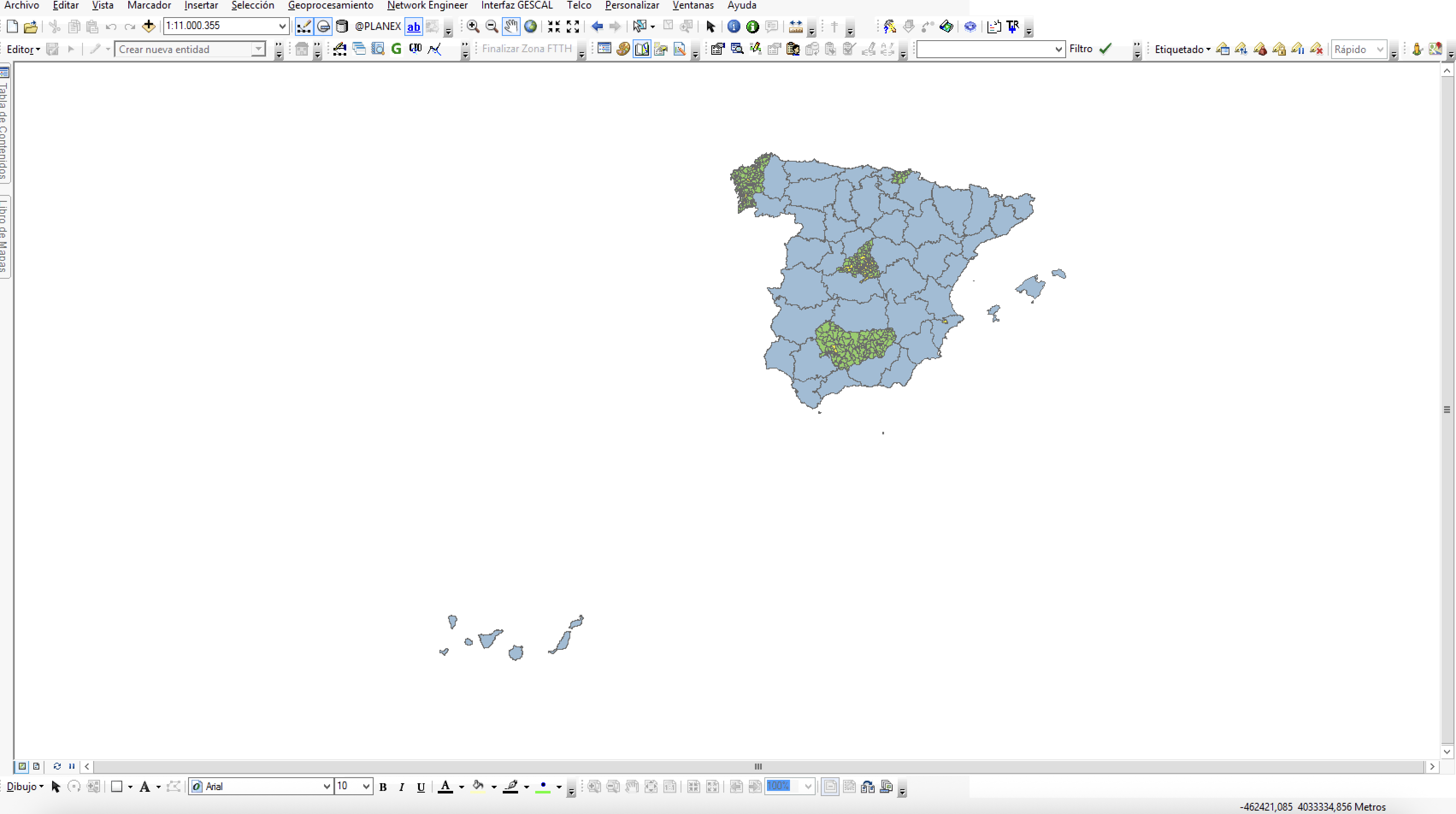The width and height of the screenshot is (1456, 814).
Task: Toggle Underline text formatting
Action: 421,786
